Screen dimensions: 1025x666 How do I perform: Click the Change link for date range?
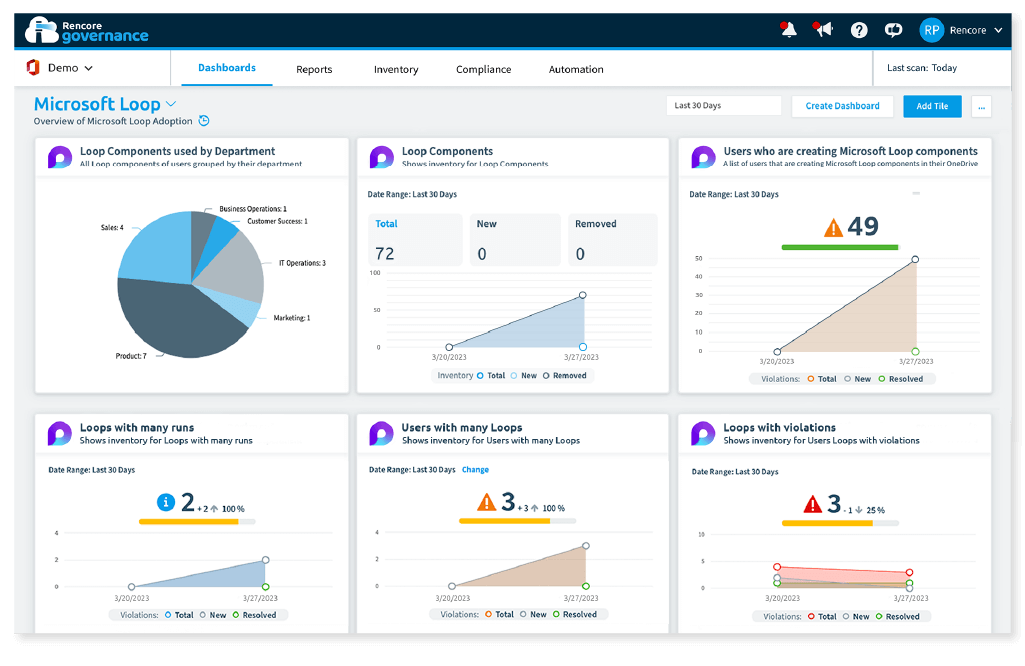tap(475, 470)
